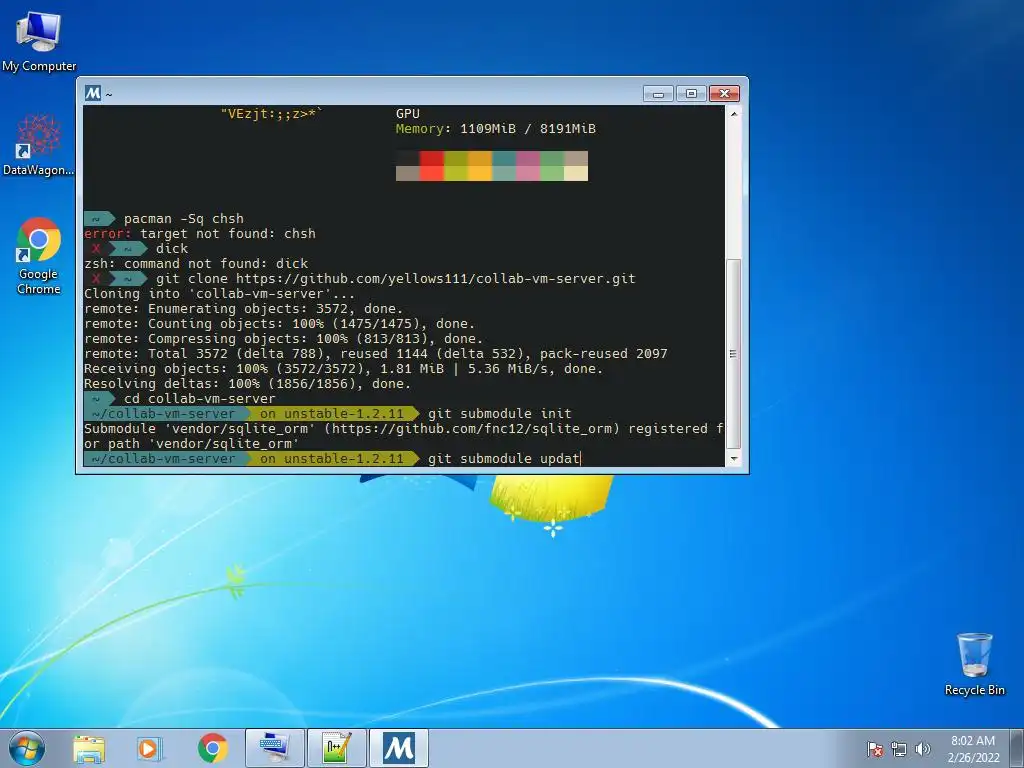Viewport: 1024px width, 768px height.
Task: Click the pink color block in the terminal
Action: click(x=528, y=174)
